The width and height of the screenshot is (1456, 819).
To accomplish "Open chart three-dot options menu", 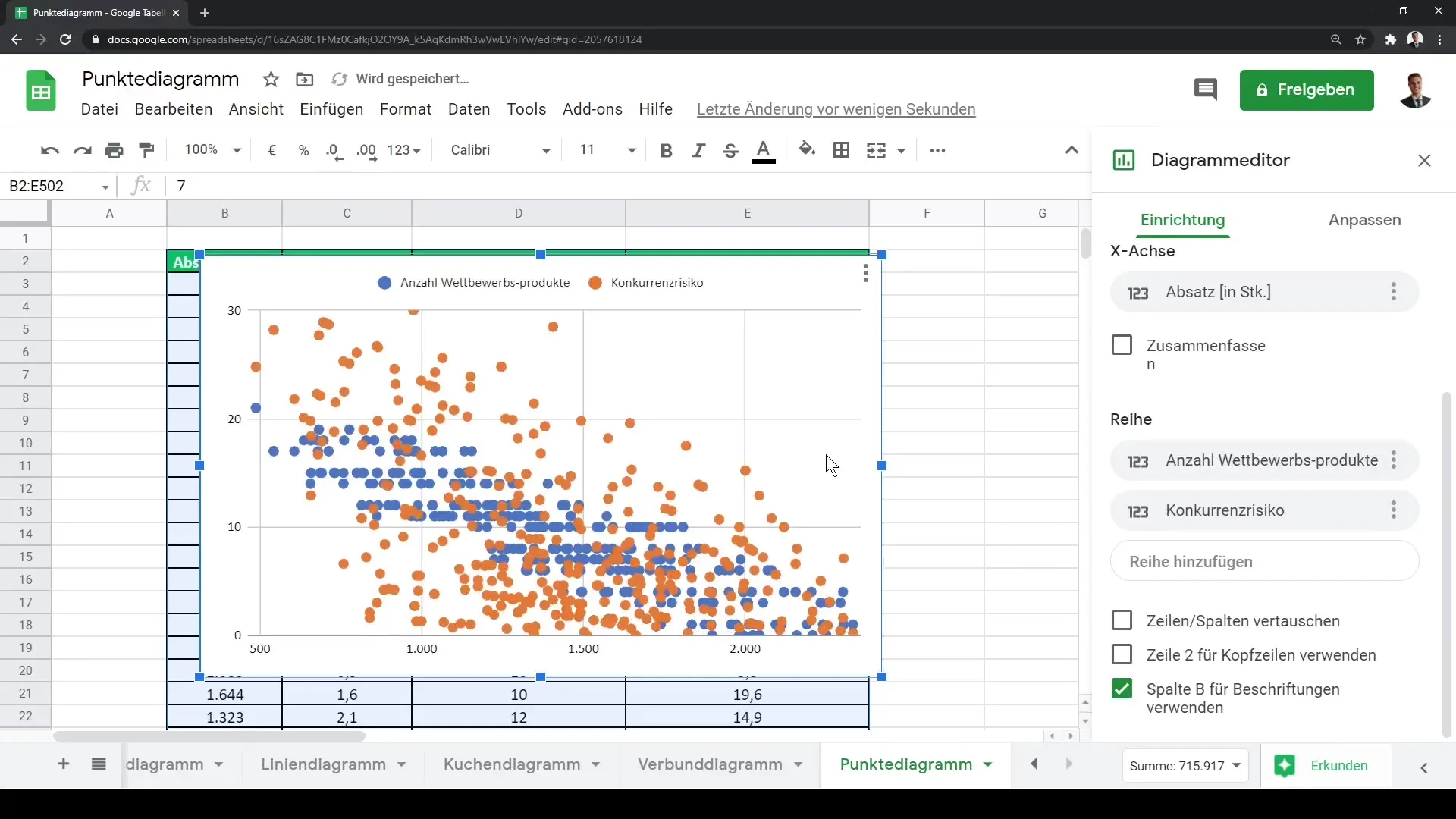I will [865, 273].
